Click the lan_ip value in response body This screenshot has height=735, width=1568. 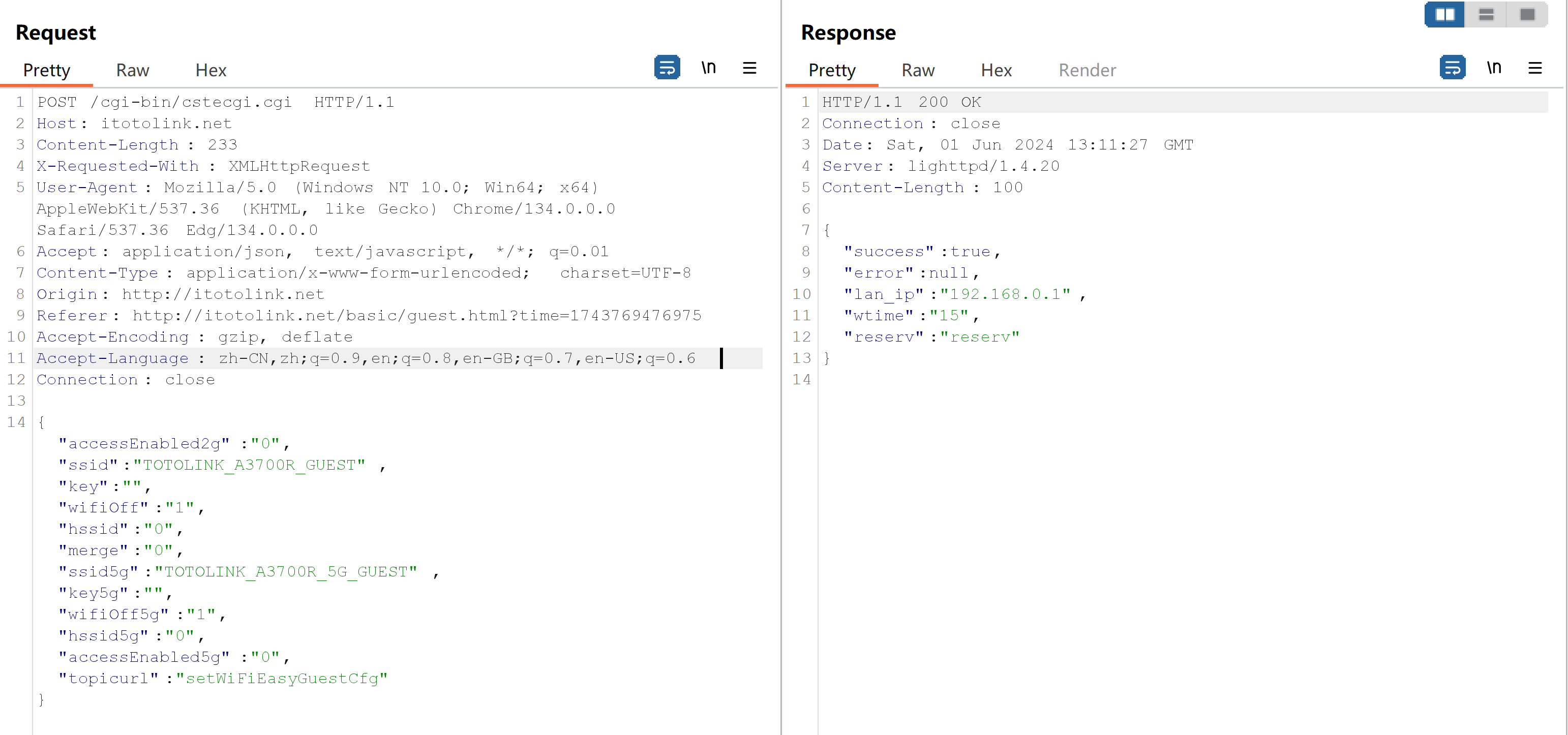(1005, 294)
